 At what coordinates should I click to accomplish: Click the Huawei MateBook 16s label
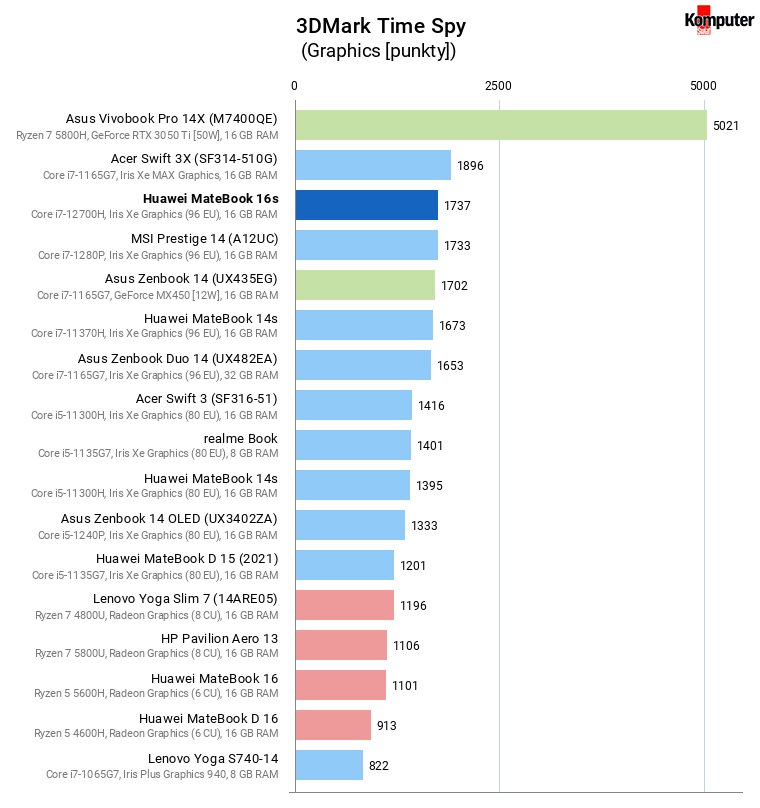click(211, 198)
